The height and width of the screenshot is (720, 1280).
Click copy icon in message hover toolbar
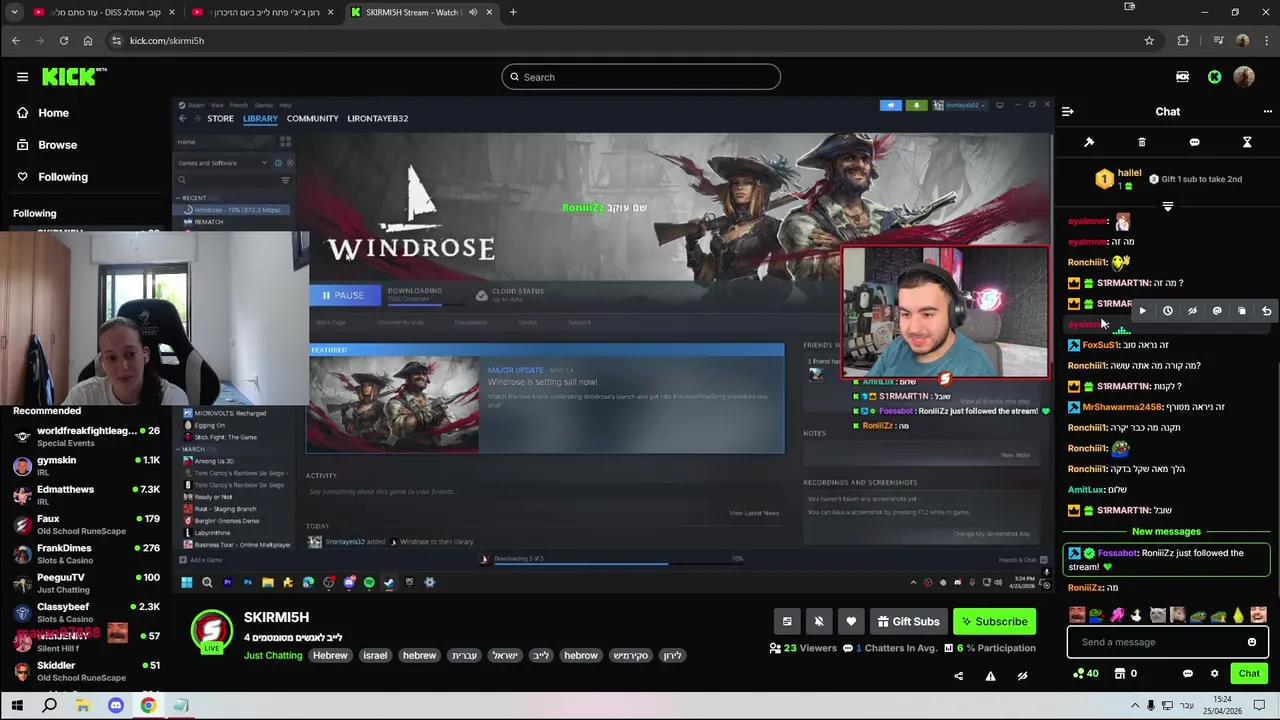click(1242, 311)
